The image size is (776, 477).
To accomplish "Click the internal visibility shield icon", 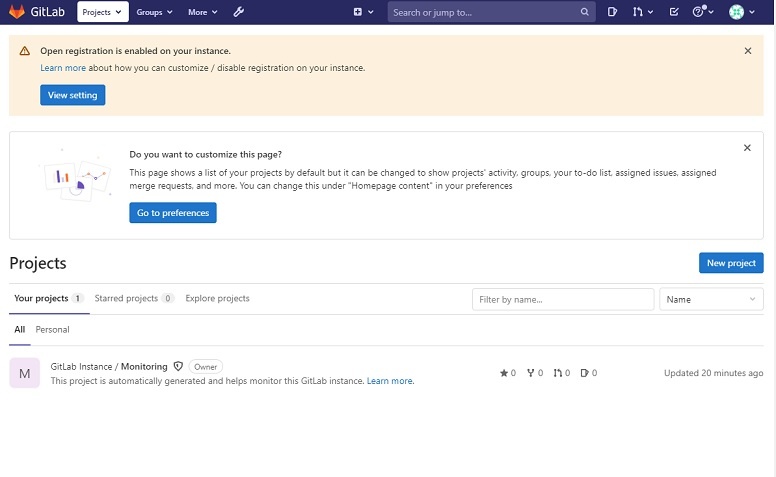I will 178,367.
